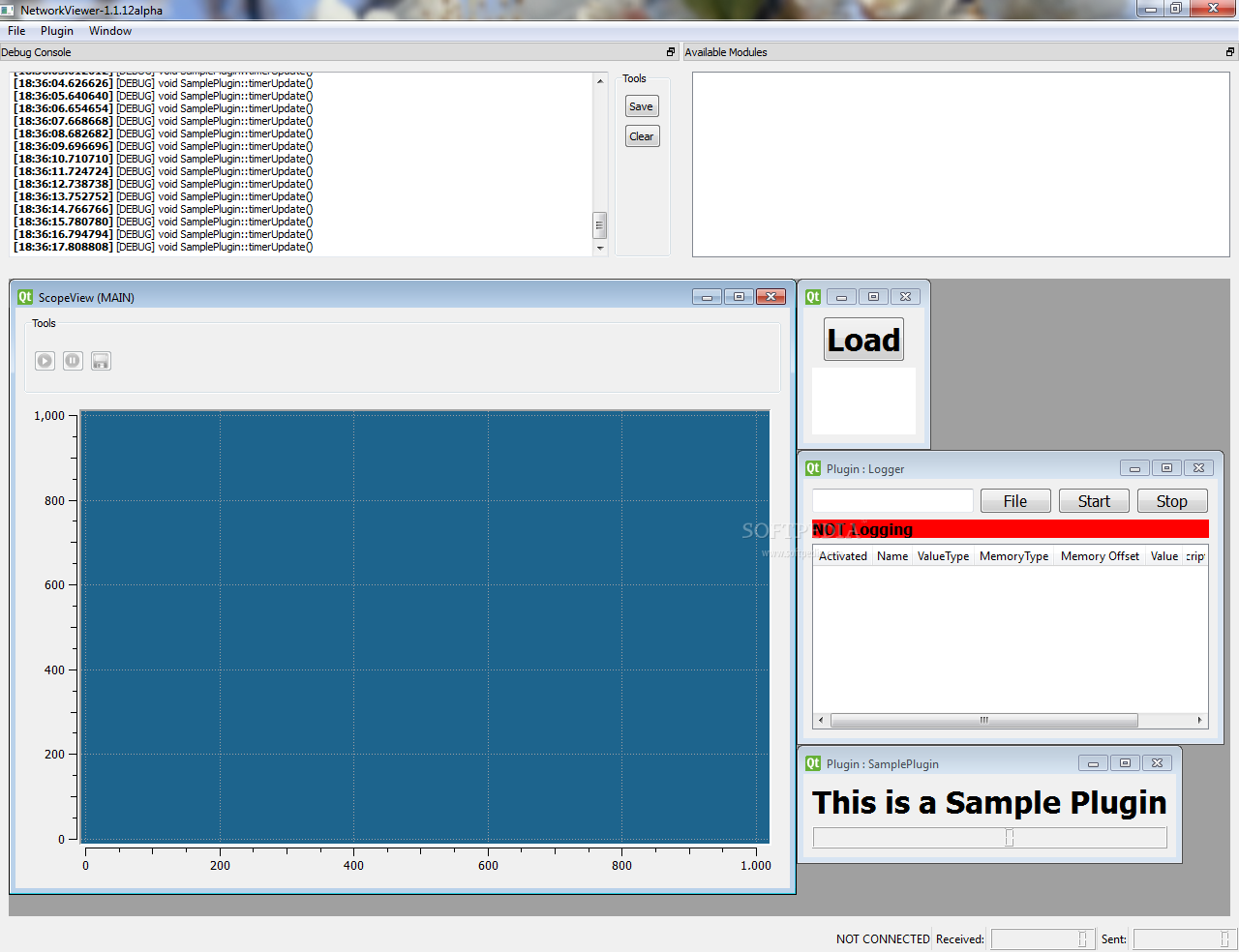Maximize the Plugin : SamplePlugin subwindow
This screenshot has width=1239, height=952.
click(x=1125, y=763)
